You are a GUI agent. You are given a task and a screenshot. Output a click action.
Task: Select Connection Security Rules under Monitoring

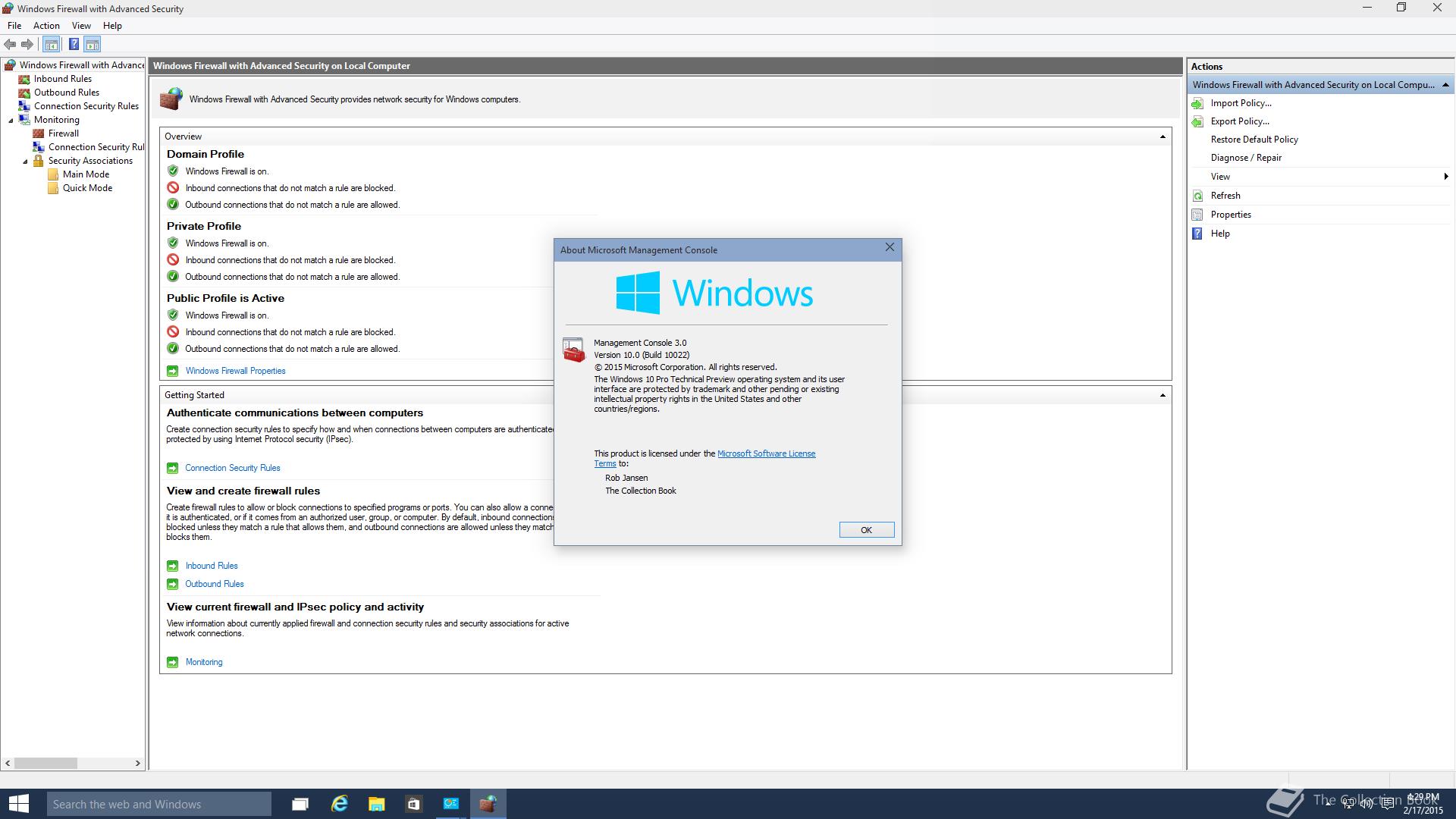point(96,147)
